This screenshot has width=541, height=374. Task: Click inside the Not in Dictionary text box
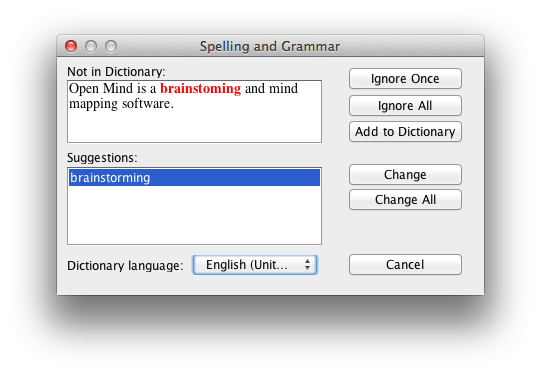[195, 111]
